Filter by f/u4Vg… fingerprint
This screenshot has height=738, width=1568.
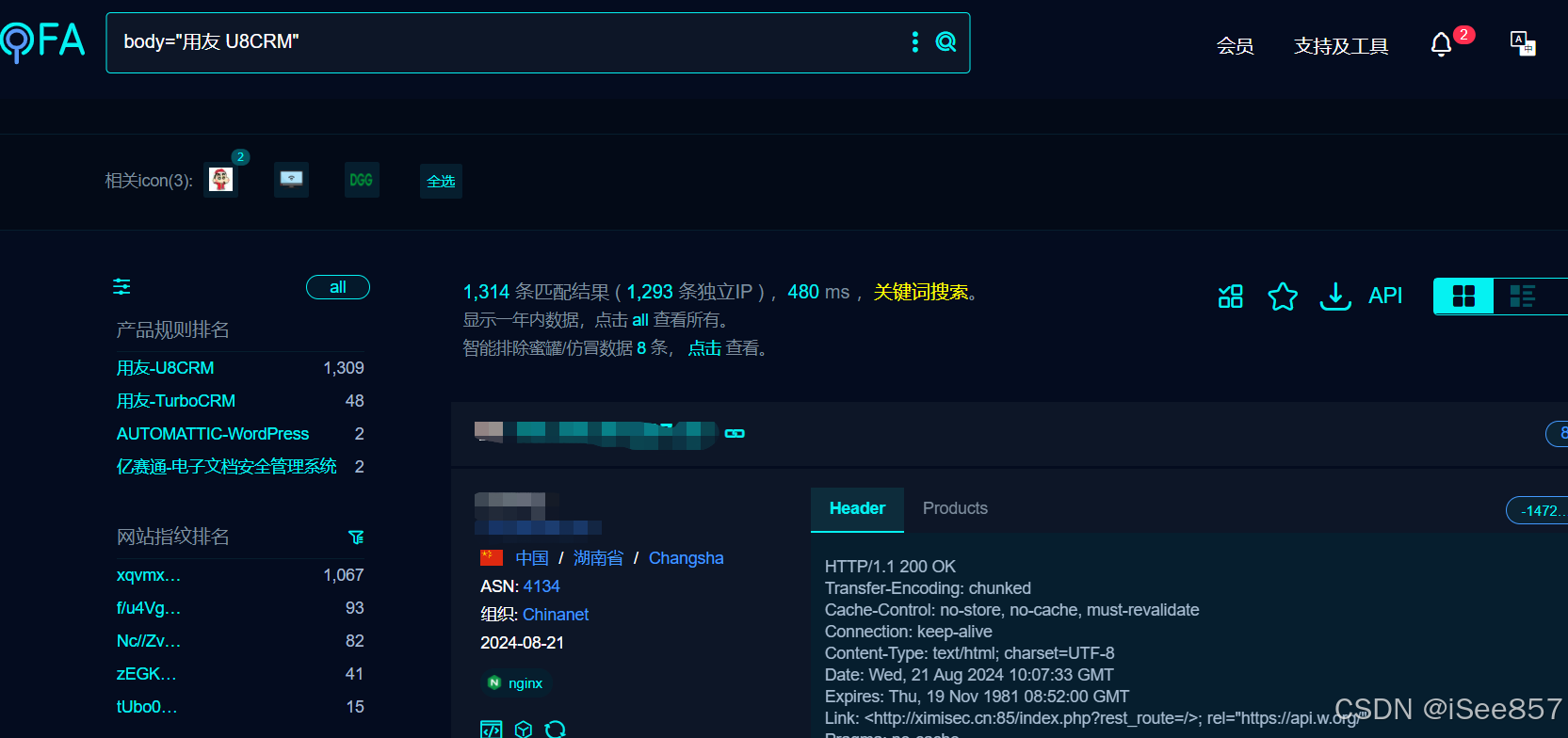(x=148, y=608)
